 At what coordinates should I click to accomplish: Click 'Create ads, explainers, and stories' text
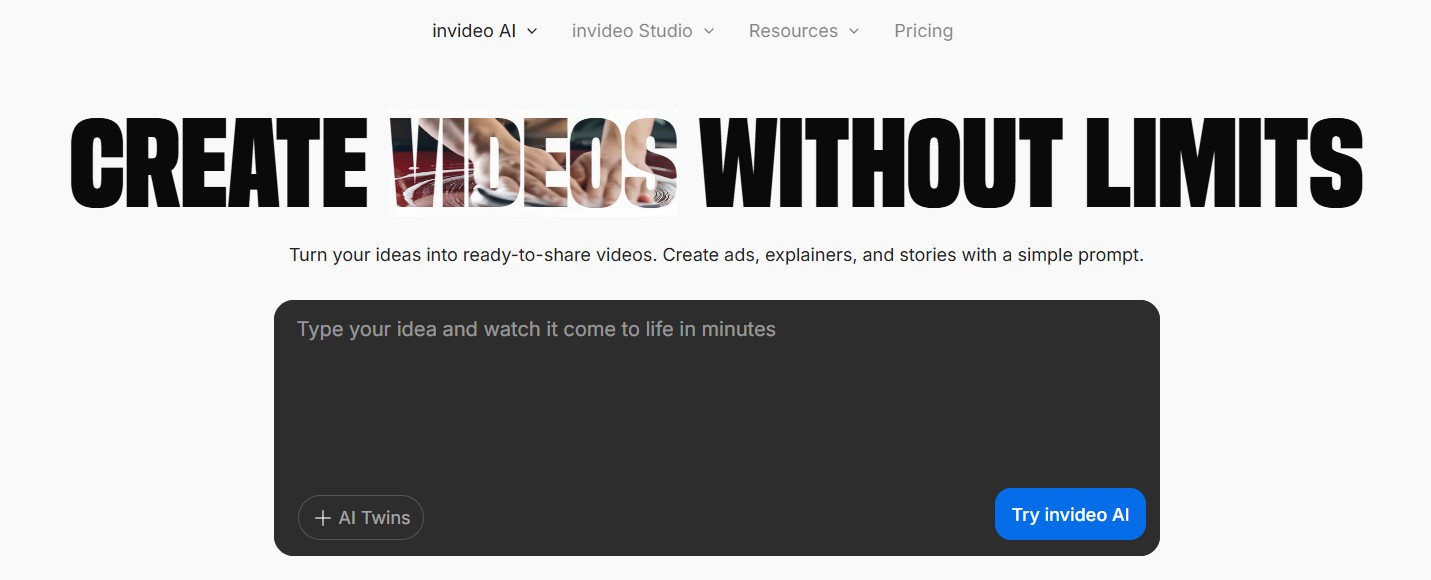pos(808,255)
